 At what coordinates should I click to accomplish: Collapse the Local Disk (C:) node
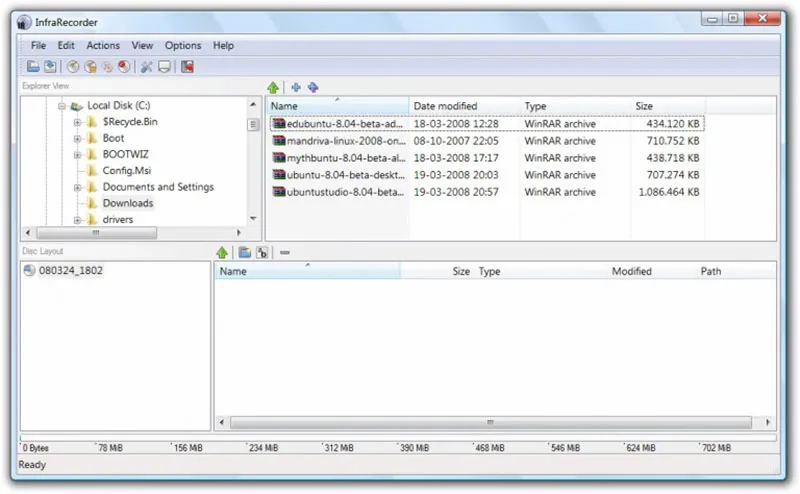62,106
